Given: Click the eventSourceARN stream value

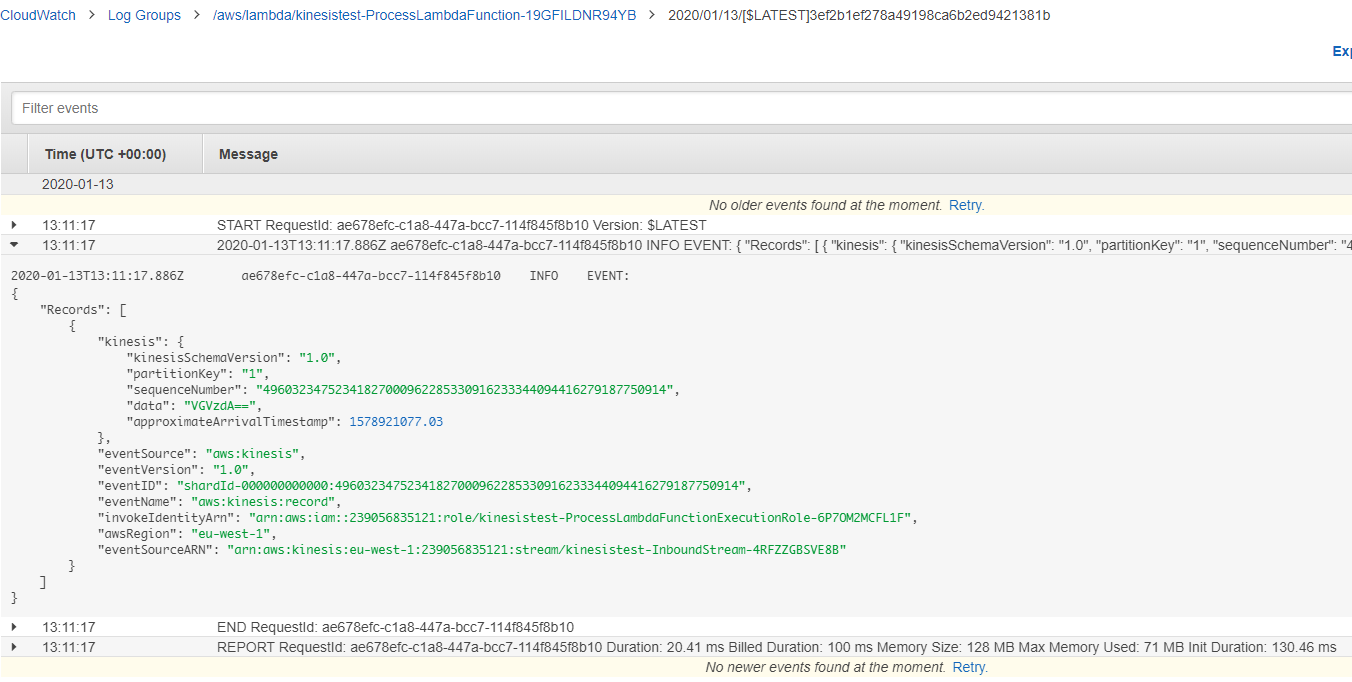Looking at the screenshot, I should click(537, 549).
